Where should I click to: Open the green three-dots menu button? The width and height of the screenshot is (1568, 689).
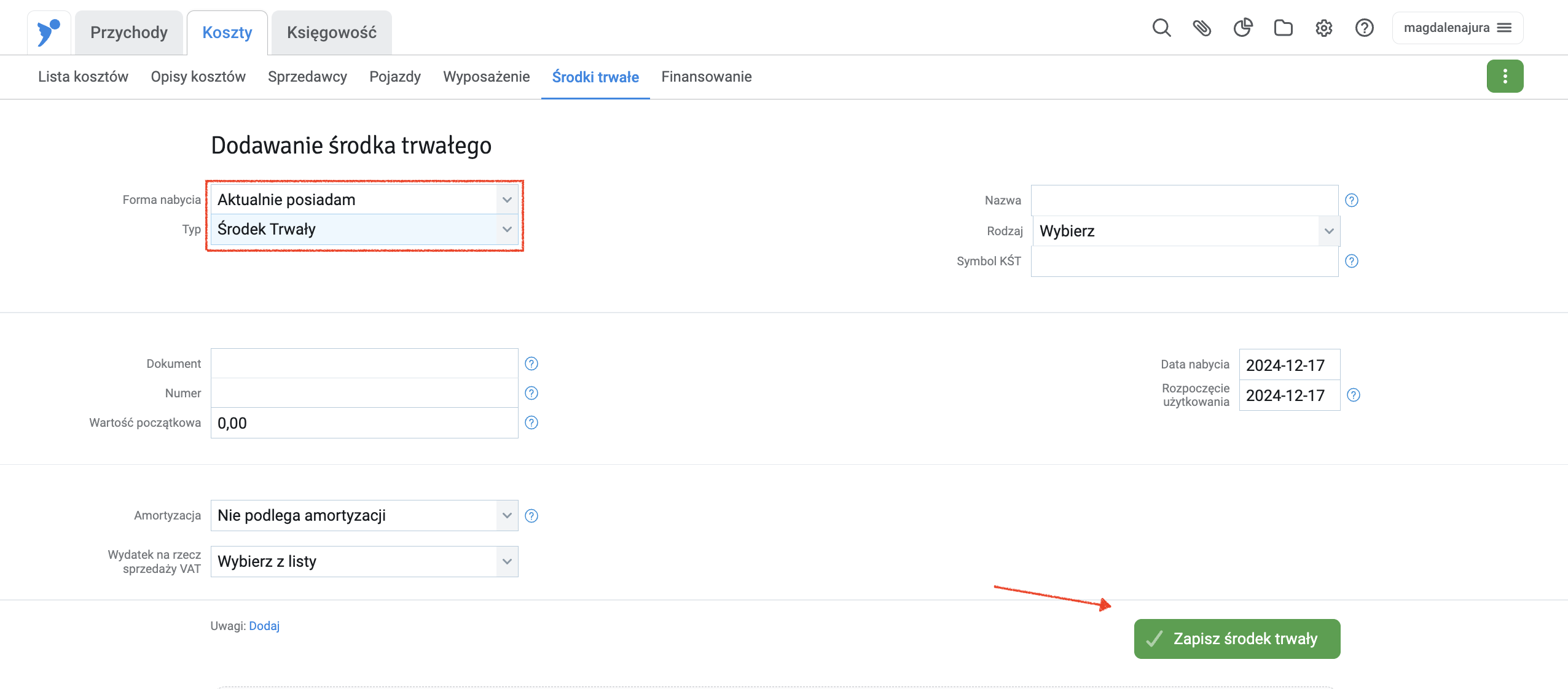[x=1504, y=76]
